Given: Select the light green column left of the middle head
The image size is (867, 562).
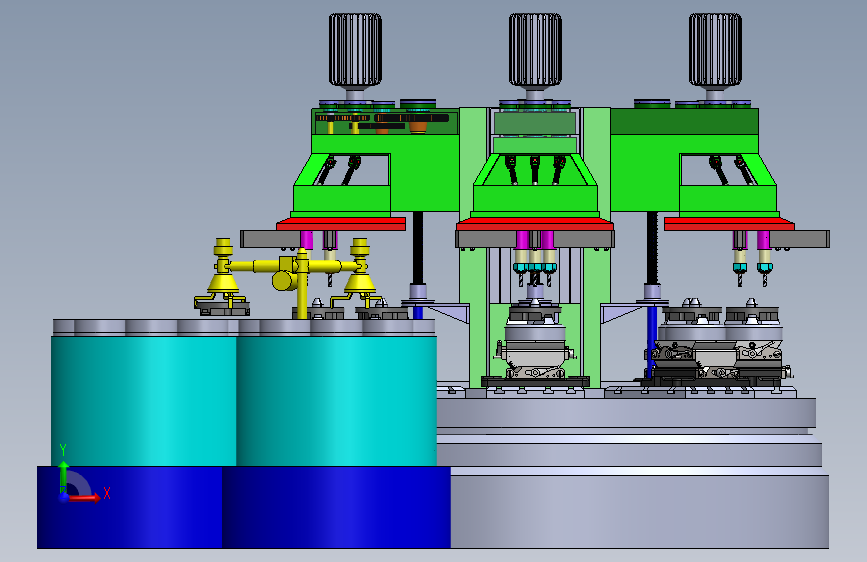Looking at the screenshot, I should 473,247.
